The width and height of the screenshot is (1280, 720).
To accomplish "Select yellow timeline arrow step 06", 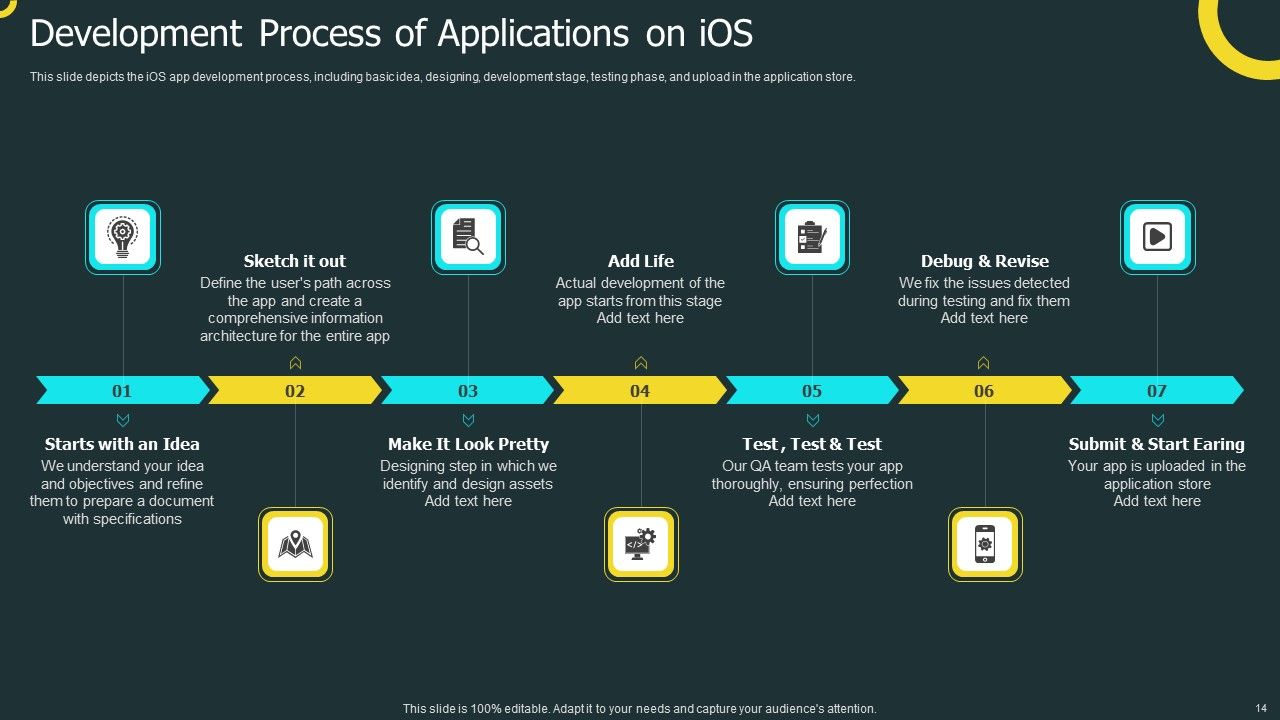I will click(984, 390).
